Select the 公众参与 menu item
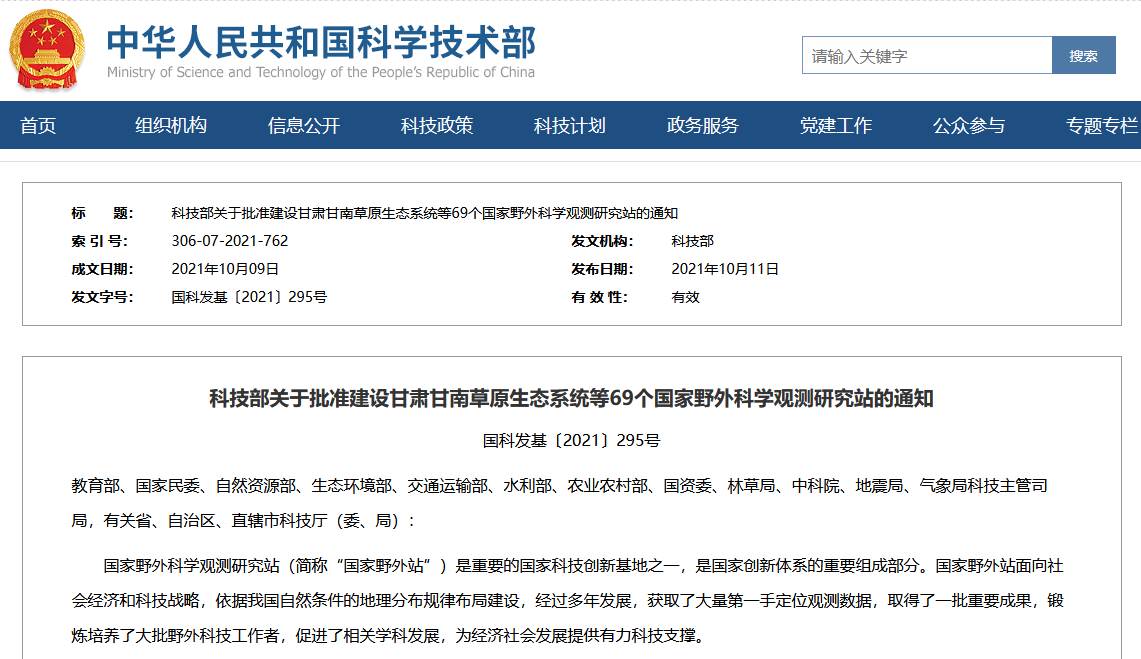Screen dimensions: 1141x659 click(x=969, y=126)
